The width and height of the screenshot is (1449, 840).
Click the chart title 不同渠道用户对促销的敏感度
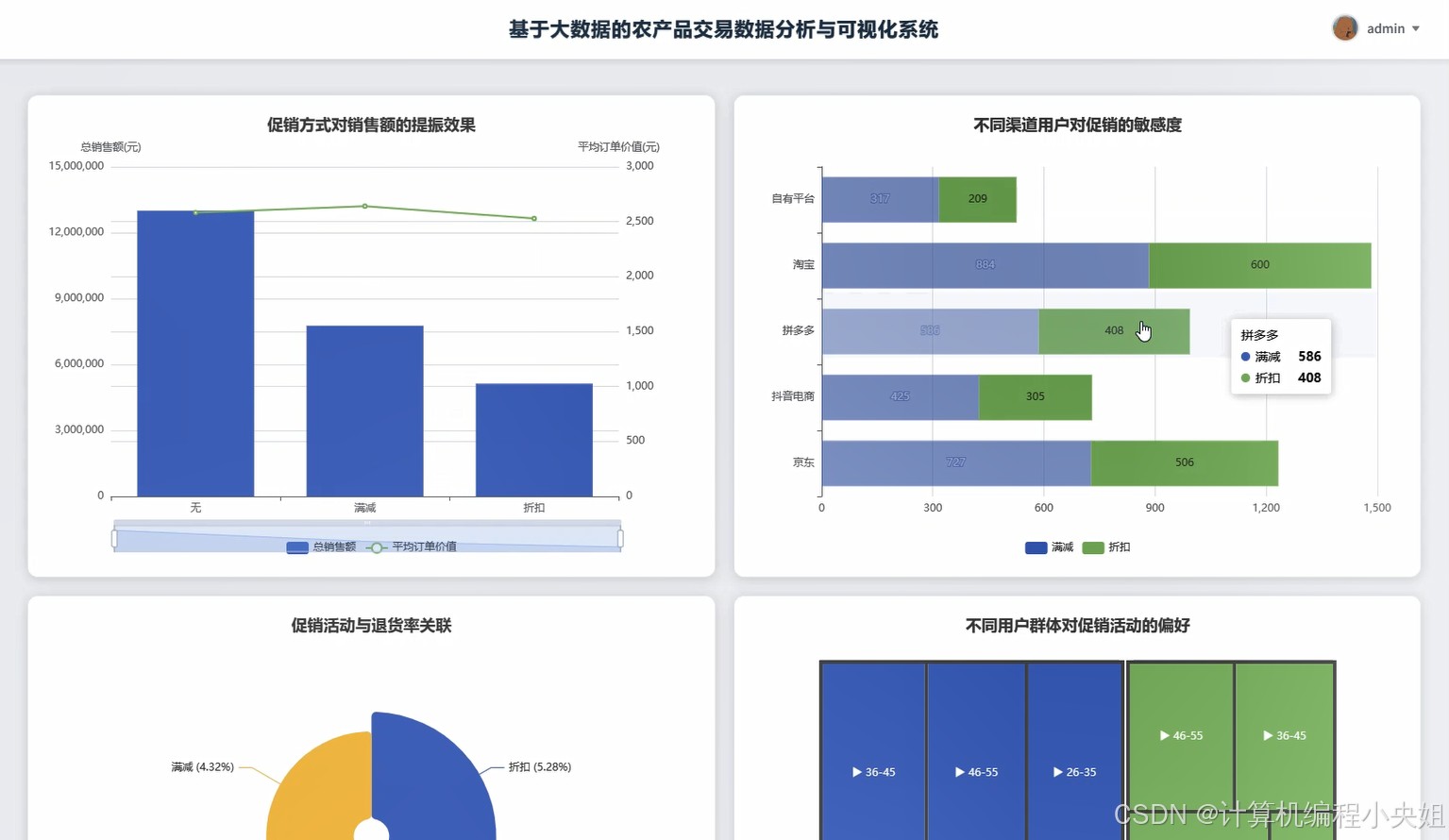(x=1077, y=126)
